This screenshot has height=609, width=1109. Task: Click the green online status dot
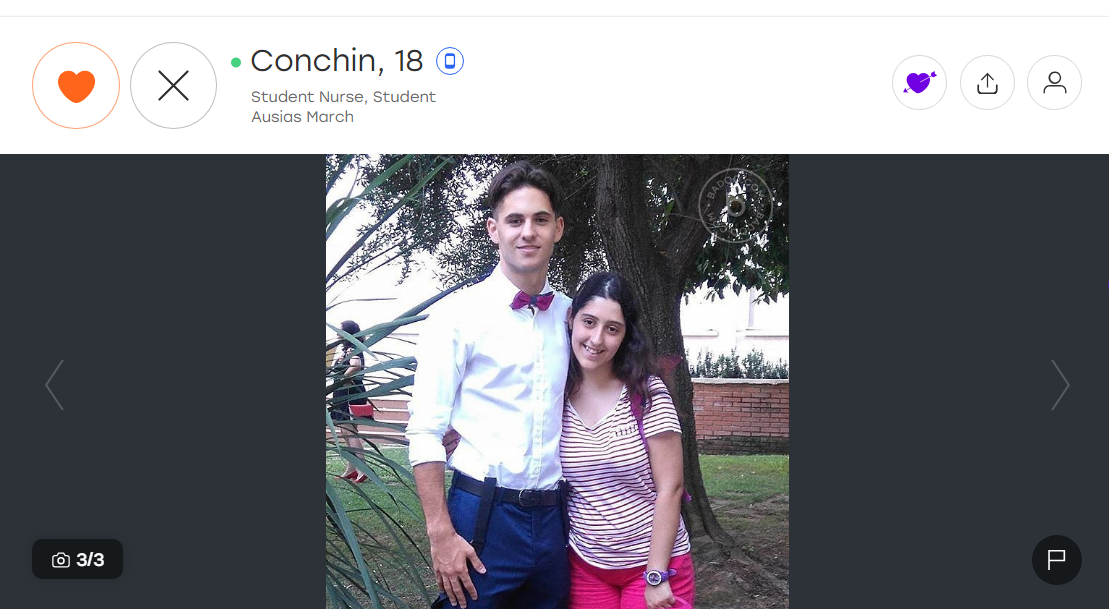[x=236, y=62]
